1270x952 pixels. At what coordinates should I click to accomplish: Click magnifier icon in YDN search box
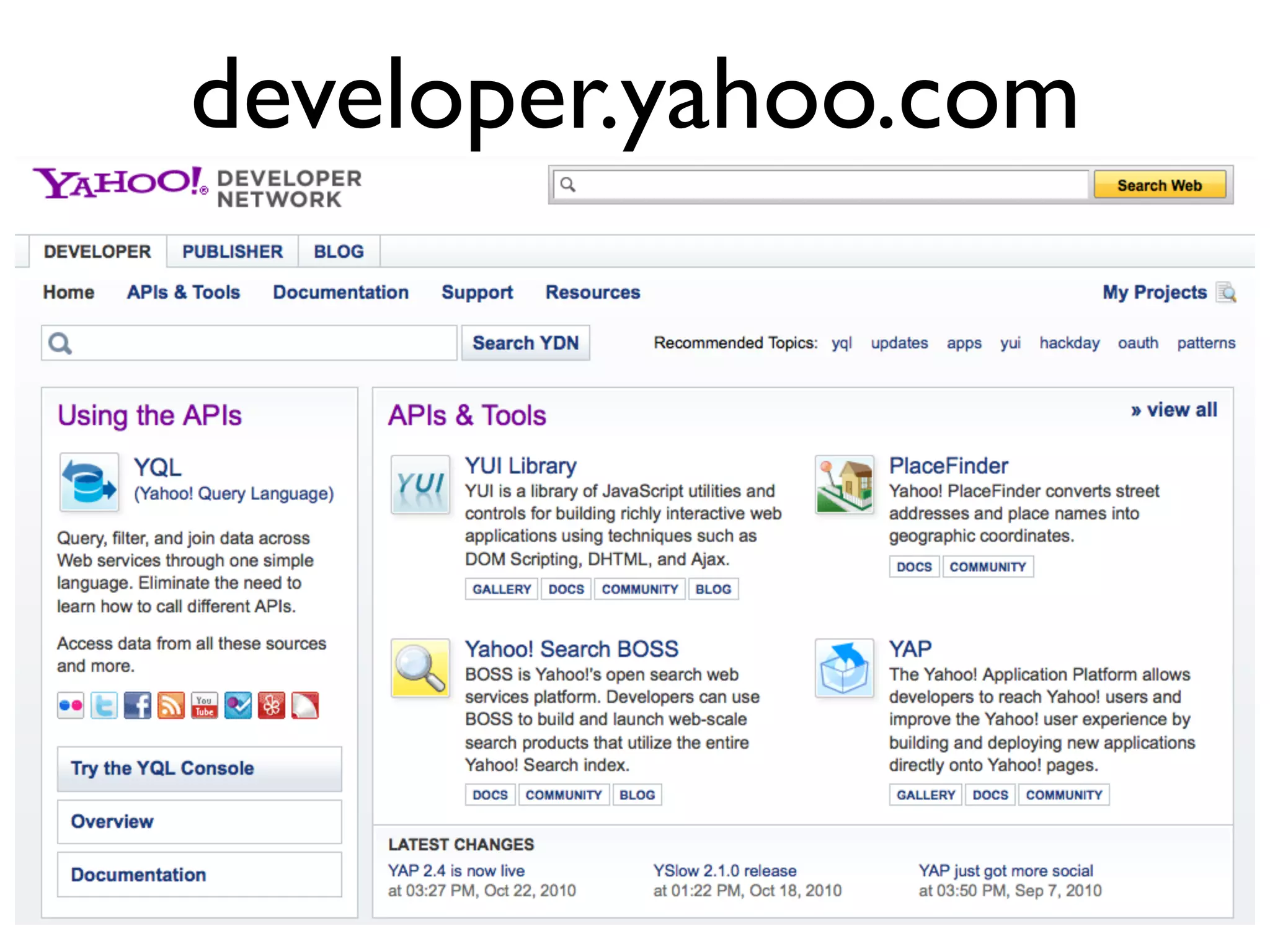(x=60, y=343)
